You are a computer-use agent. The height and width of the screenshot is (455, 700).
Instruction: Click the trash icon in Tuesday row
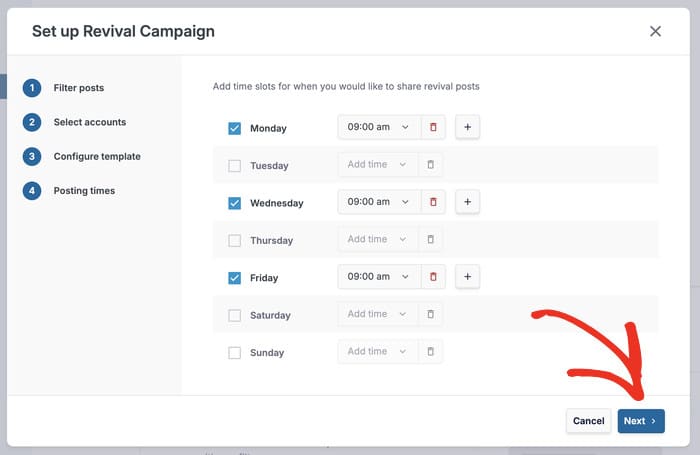coord(431,165)
